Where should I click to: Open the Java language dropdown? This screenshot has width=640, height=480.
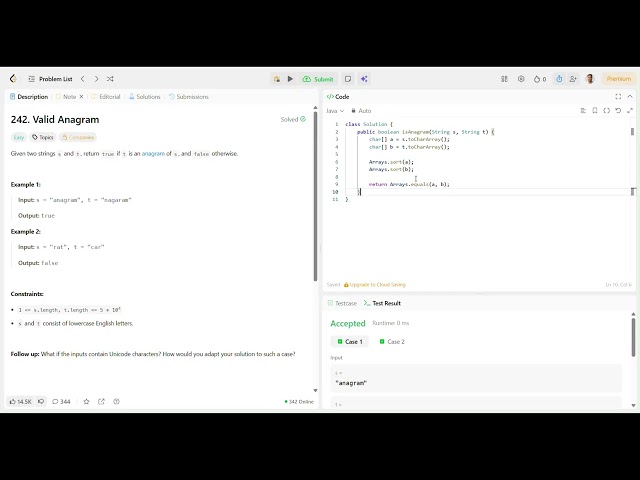(x=335, y=111)
